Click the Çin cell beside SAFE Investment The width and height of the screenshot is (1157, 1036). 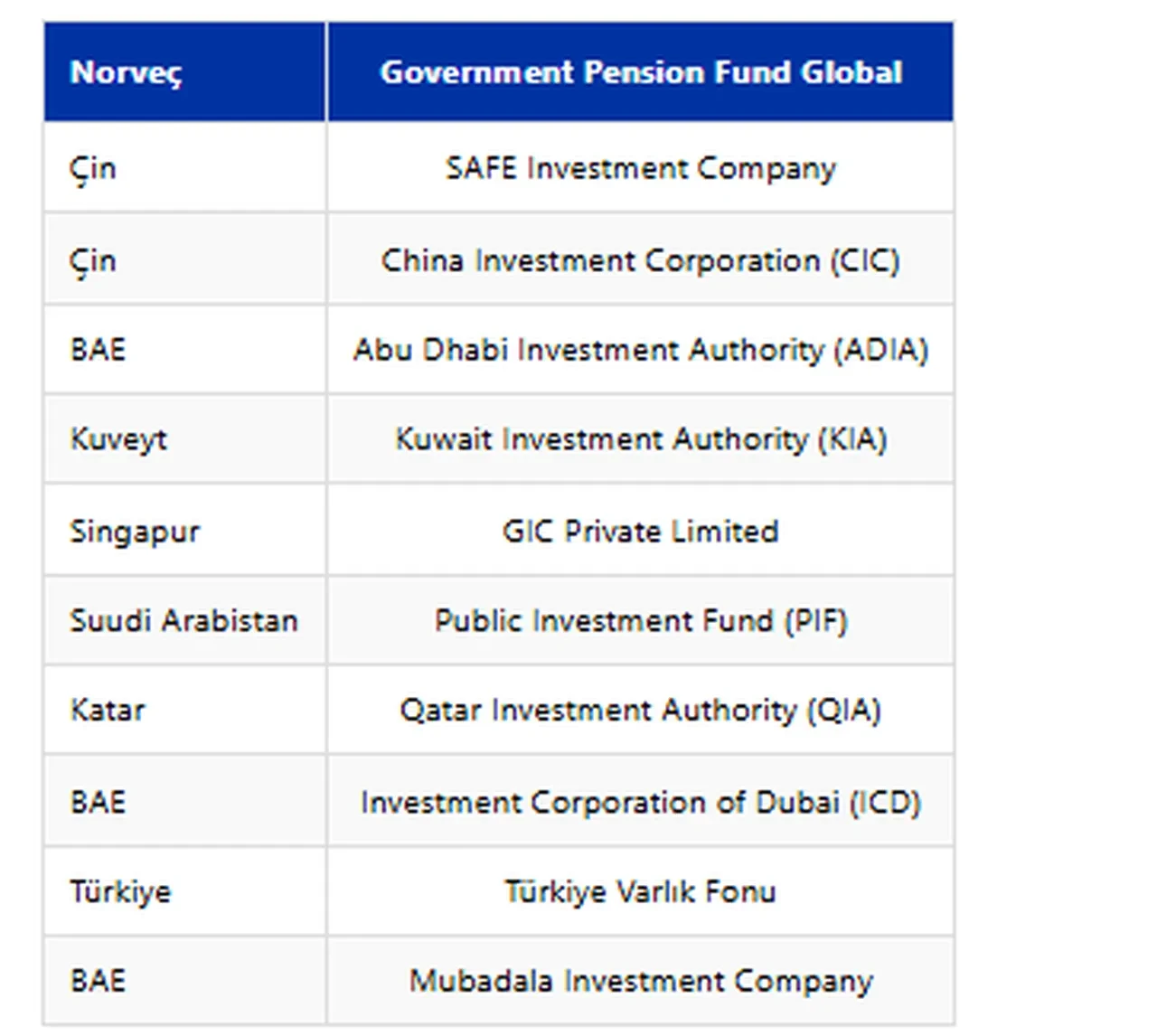click(x=93, y=168)
